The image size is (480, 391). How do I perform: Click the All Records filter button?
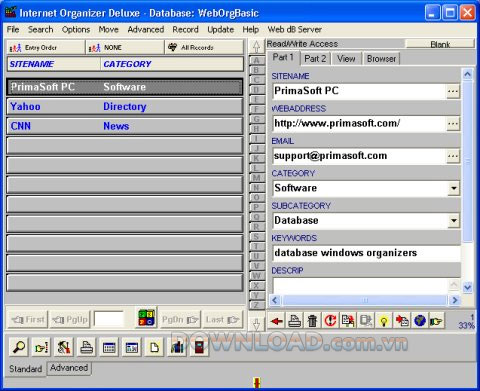point(204,48)
